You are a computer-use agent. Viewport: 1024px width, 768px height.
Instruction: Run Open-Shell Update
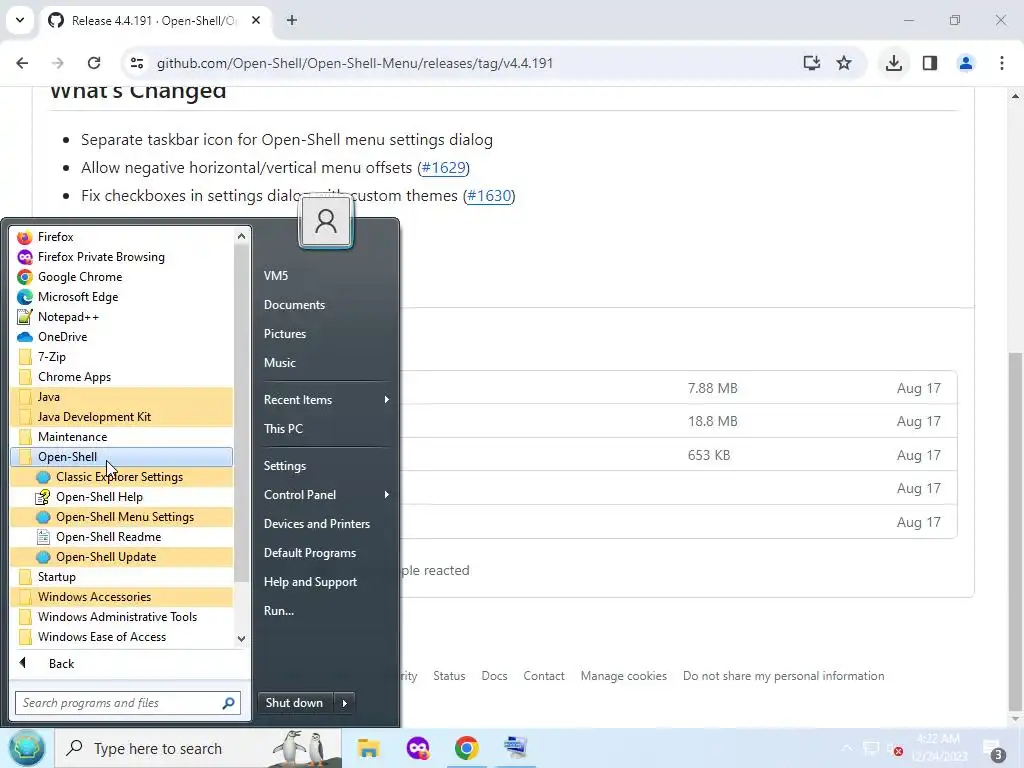pyautogui.click(x=121, y=557)
